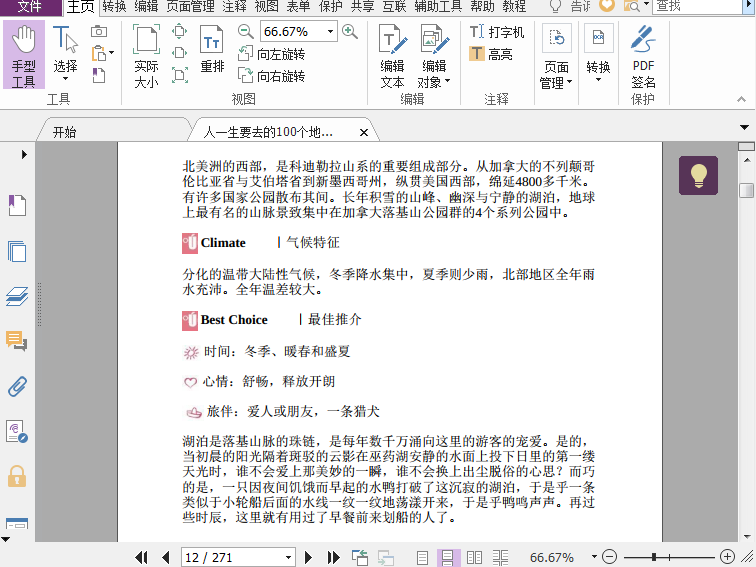The image size is (756, 567).
Task: Switch to the Protect (保护) ribbon tab
Action: [x=330, y=6]
